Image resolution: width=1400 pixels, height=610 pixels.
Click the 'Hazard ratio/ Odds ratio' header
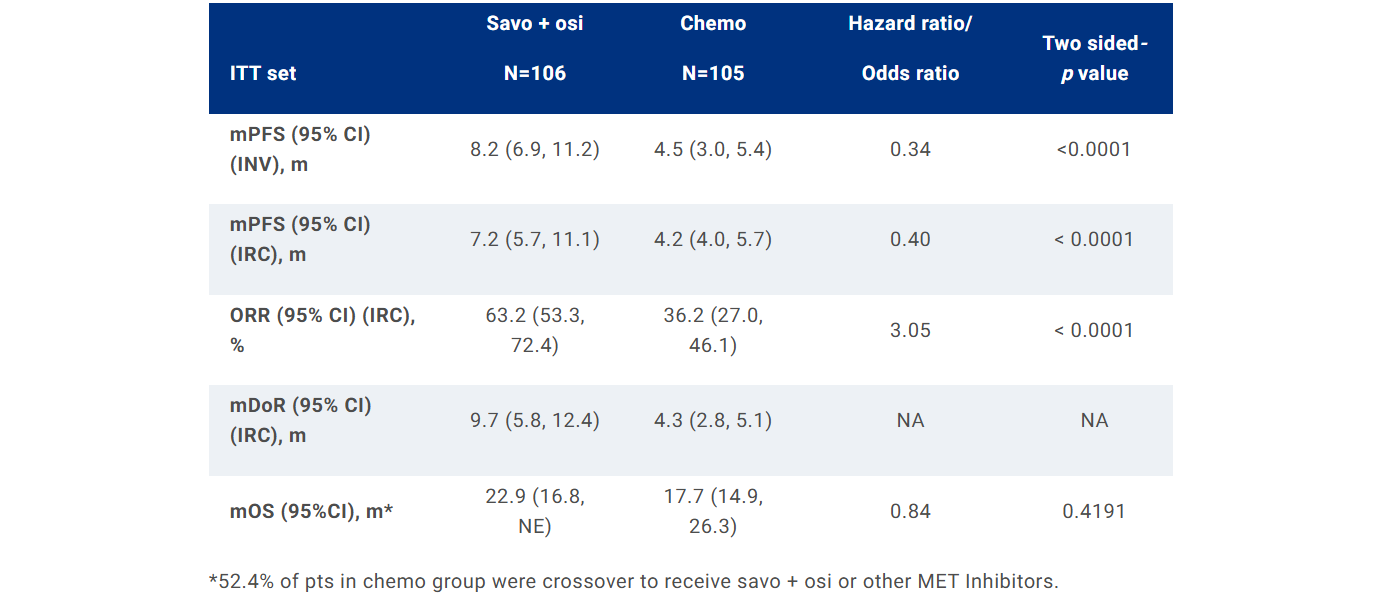pos(910,48)
